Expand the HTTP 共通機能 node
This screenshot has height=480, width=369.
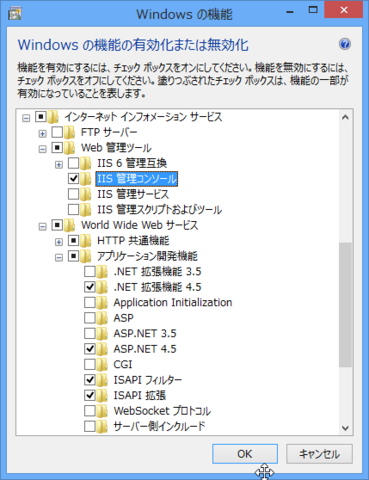59,242
